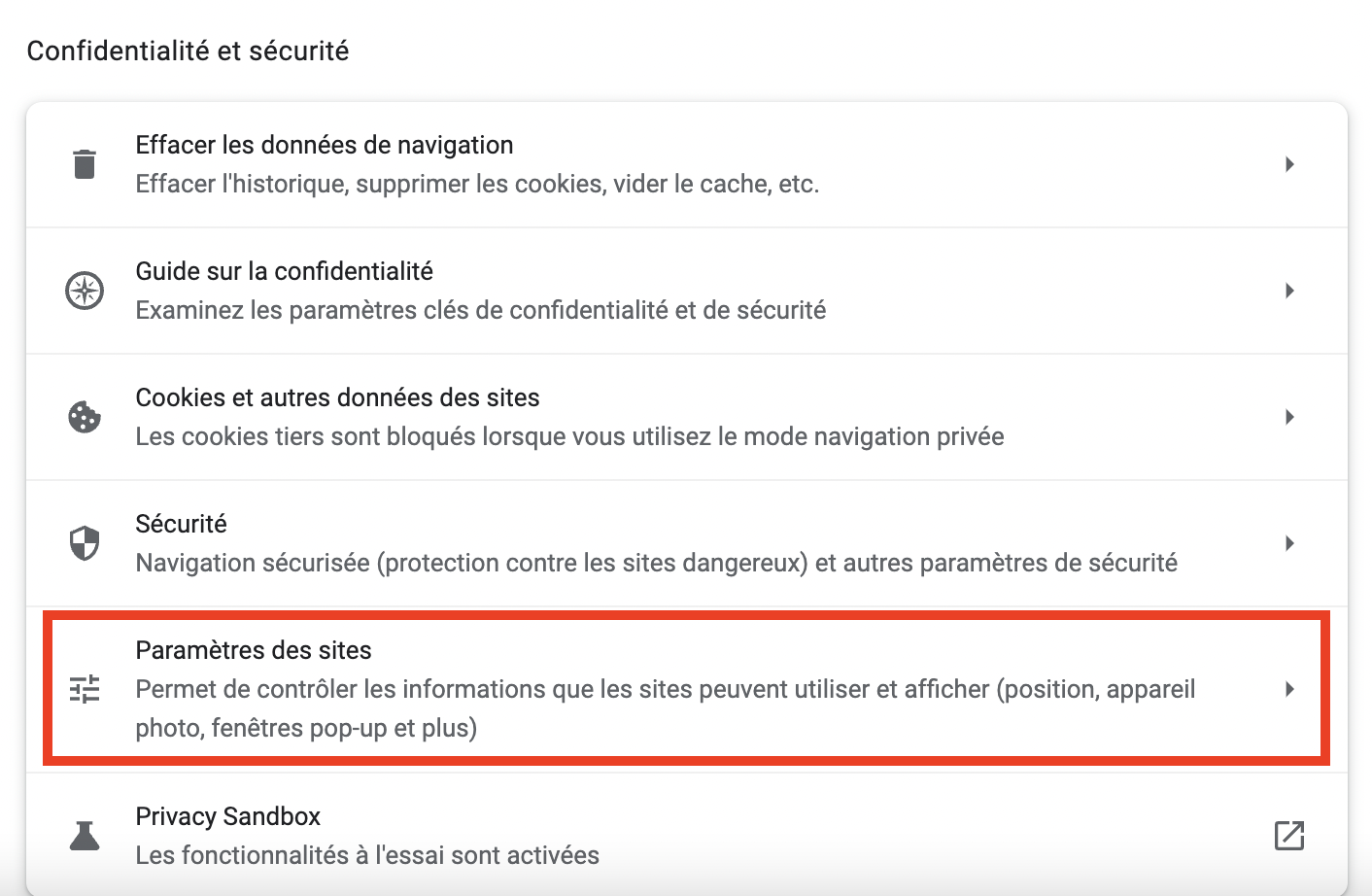Click the flask icon beside Privacy Sandbox
The width and height of the screenshot is (1372, 896).
tap(85, 836)
